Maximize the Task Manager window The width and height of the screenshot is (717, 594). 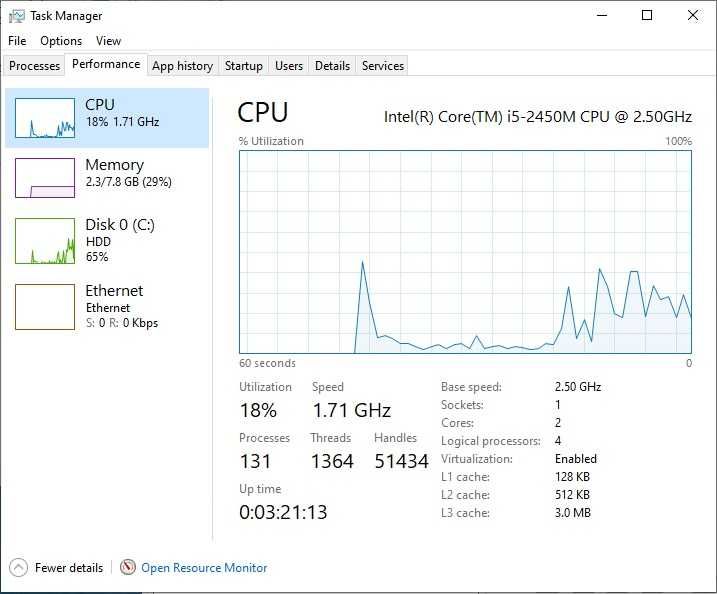[647, 15]
